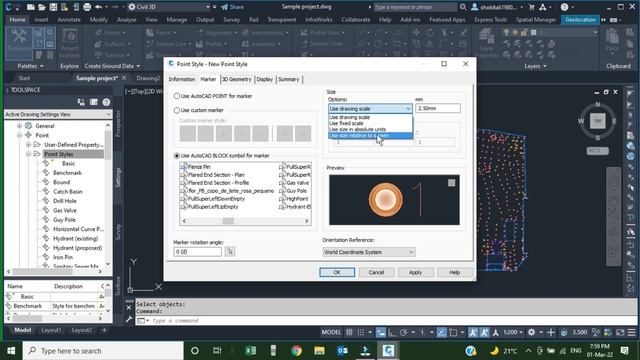
Task: Open Active Drawing Settings View dropdown
Action: 58,114
